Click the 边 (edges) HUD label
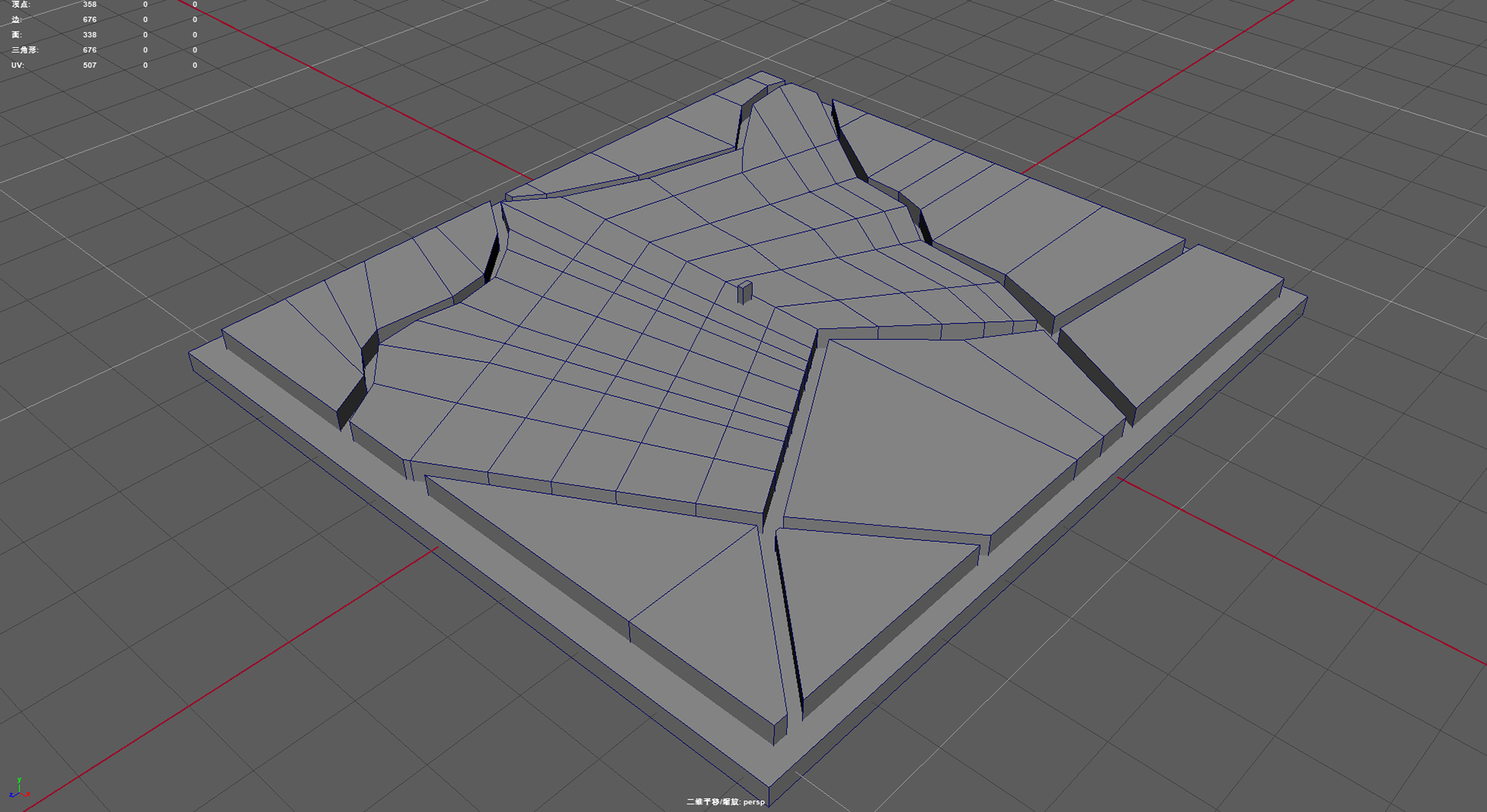 (x=16, y=19)
